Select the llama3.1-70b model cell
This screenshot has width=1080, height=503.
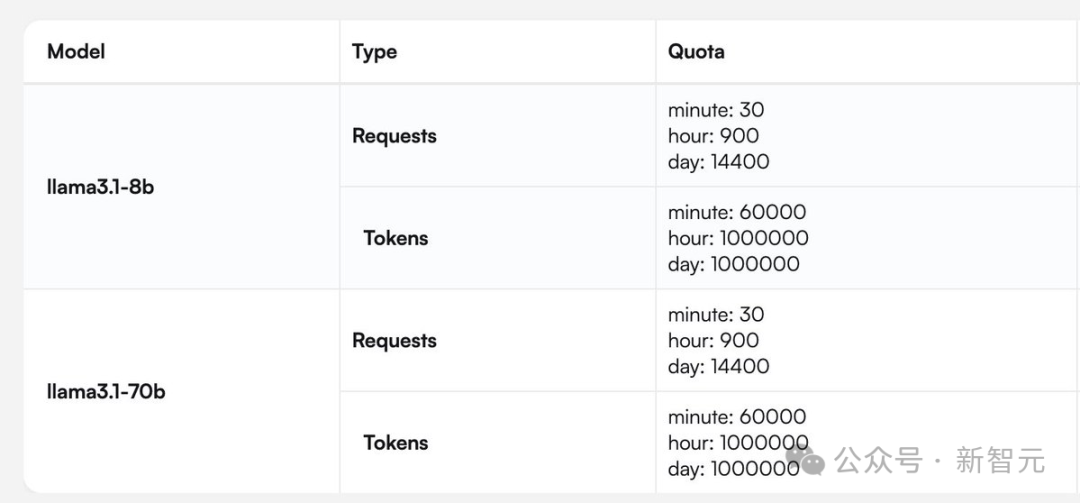(106, 391)
